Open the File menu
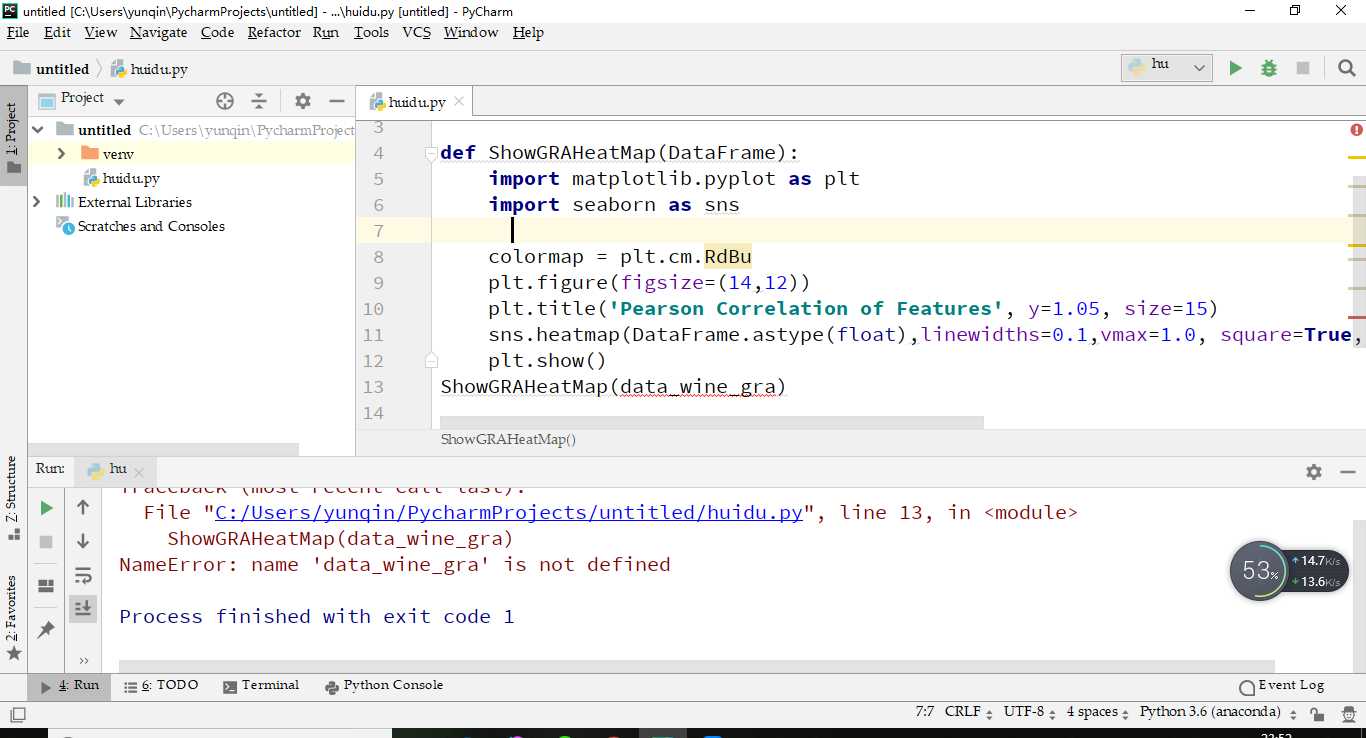Image resolution: width=1366 pixels, height=738 pixels. tap(18, 32)
